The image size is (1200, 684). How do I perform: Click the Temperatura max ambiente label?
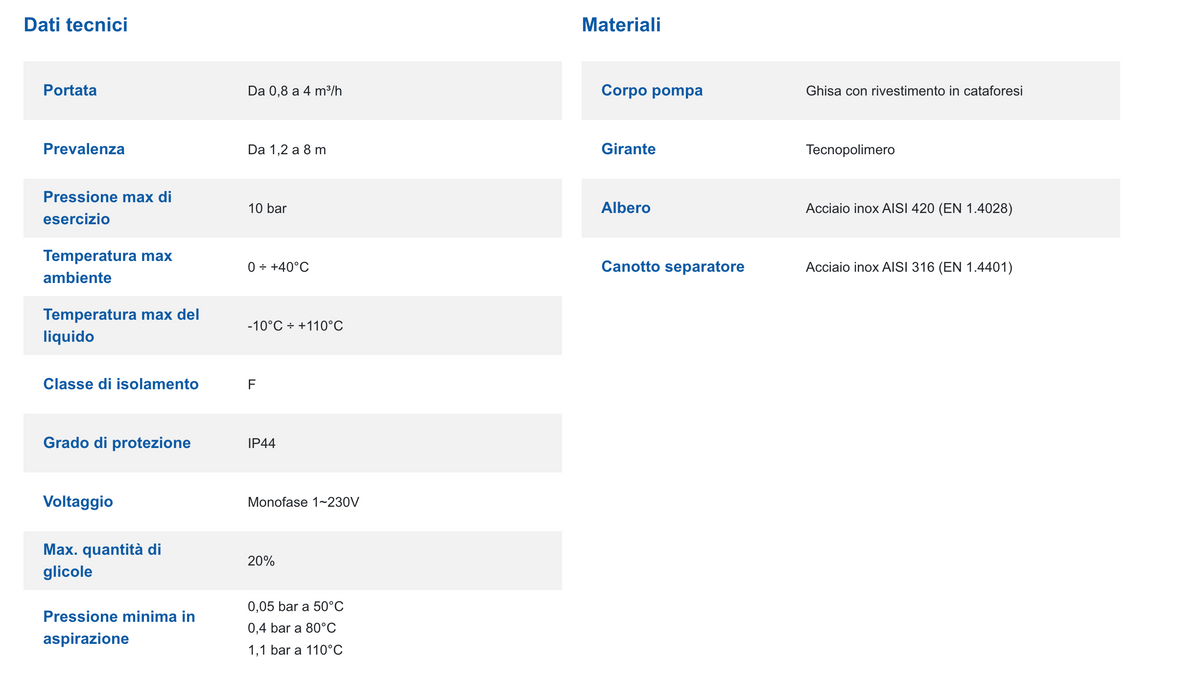(107, 267)
